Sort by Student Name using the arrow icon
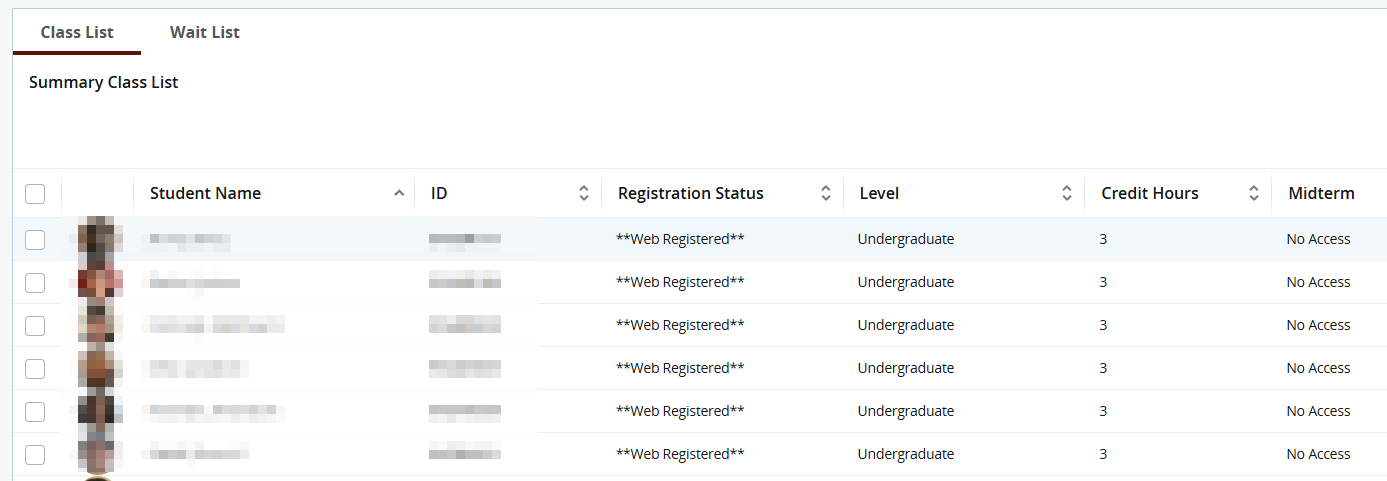Image resolution: width=1387 pixels, height=481 pixels. coord(399,193)
